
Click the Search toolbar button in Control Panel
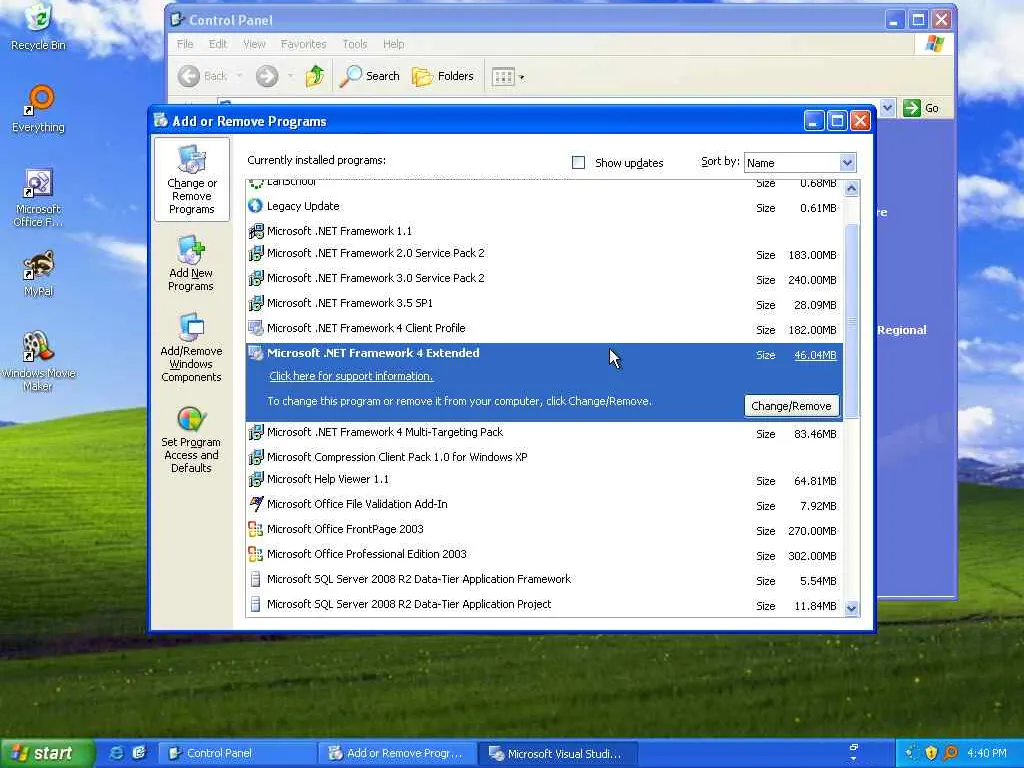pyautogui.click(x=370, y=76)
